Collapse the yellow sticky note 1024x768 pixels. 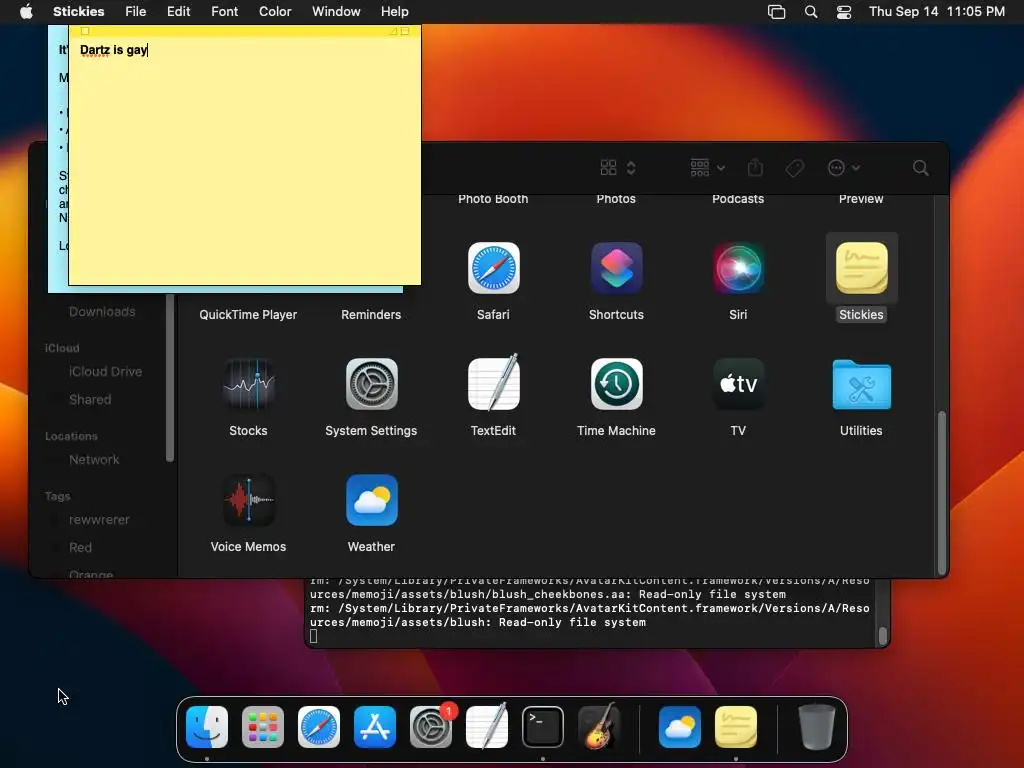pyautogui.click(x=405, y=31)
